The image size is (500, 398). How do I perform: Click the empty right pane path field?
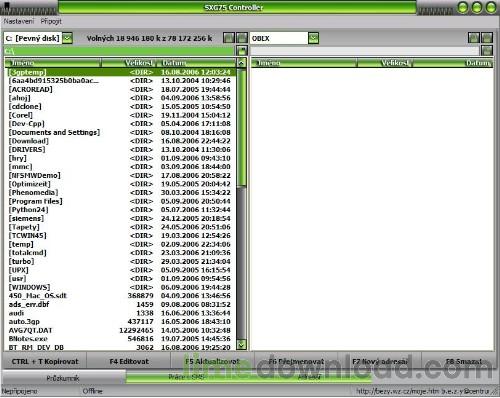tap(365, 51)
